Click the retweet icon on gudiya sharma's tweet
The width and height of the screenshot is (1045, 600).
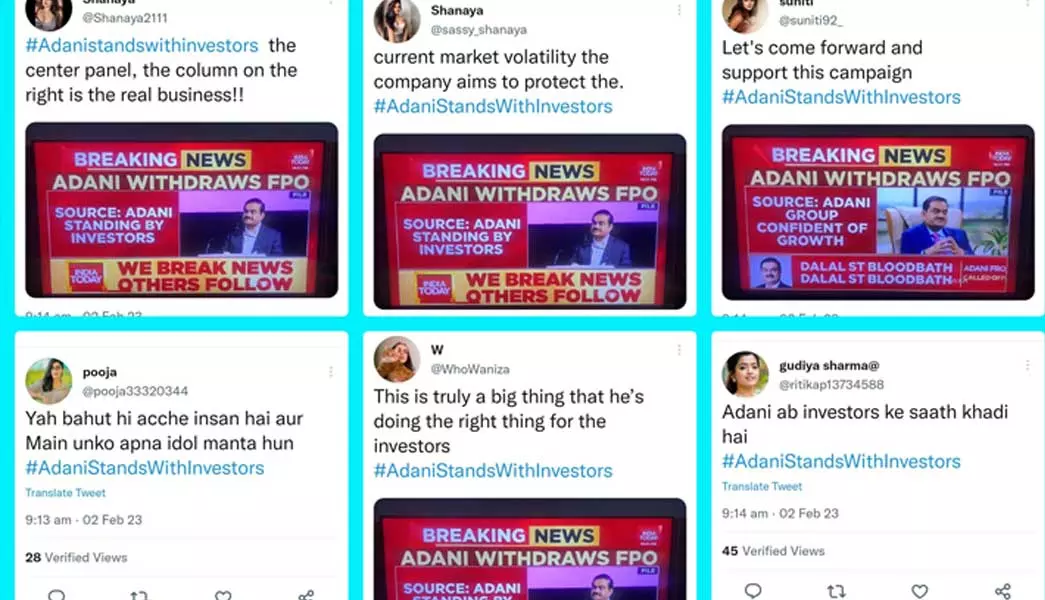point(836,591)
